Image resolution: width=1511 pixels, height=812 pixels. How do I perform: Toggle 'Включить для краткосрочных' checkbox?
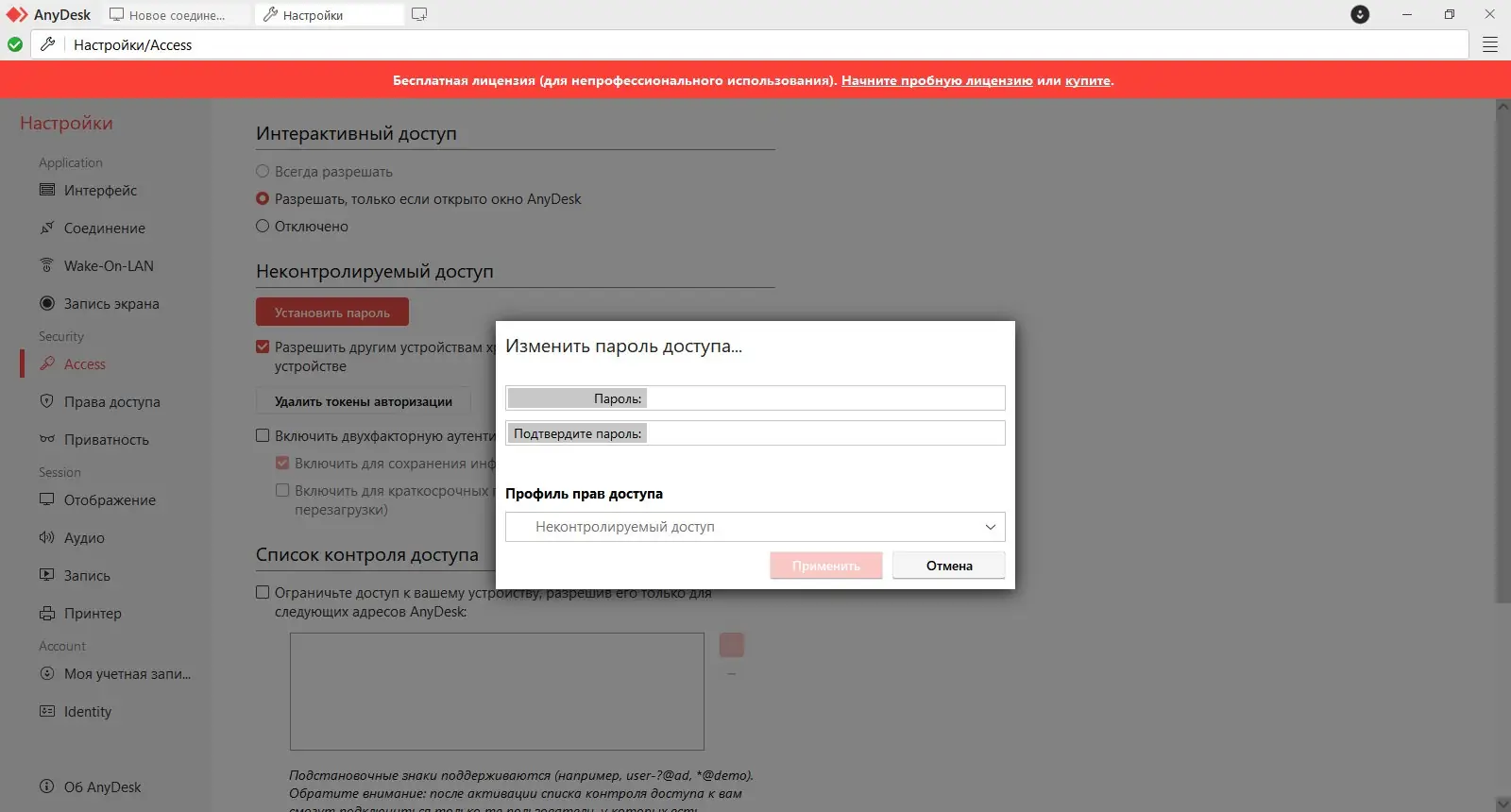(282, 490)
